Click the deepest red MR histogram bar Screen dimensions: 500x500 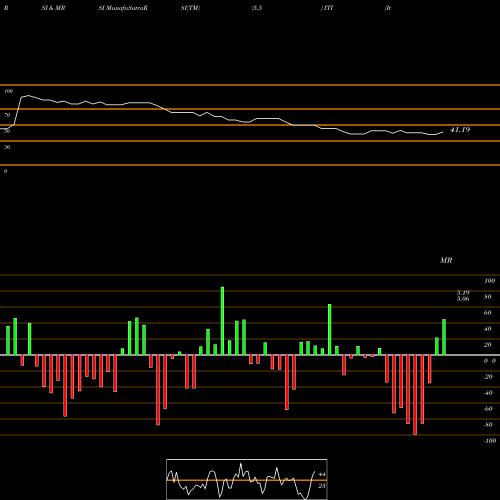(415, 395)
